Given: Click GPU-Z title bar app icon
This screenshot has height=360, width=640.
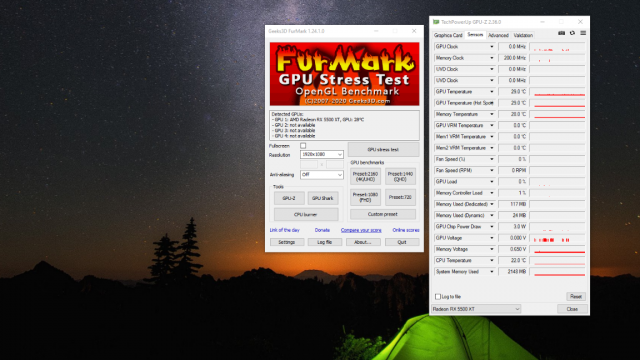Looking at the screenshot, I should coord(436,22).
